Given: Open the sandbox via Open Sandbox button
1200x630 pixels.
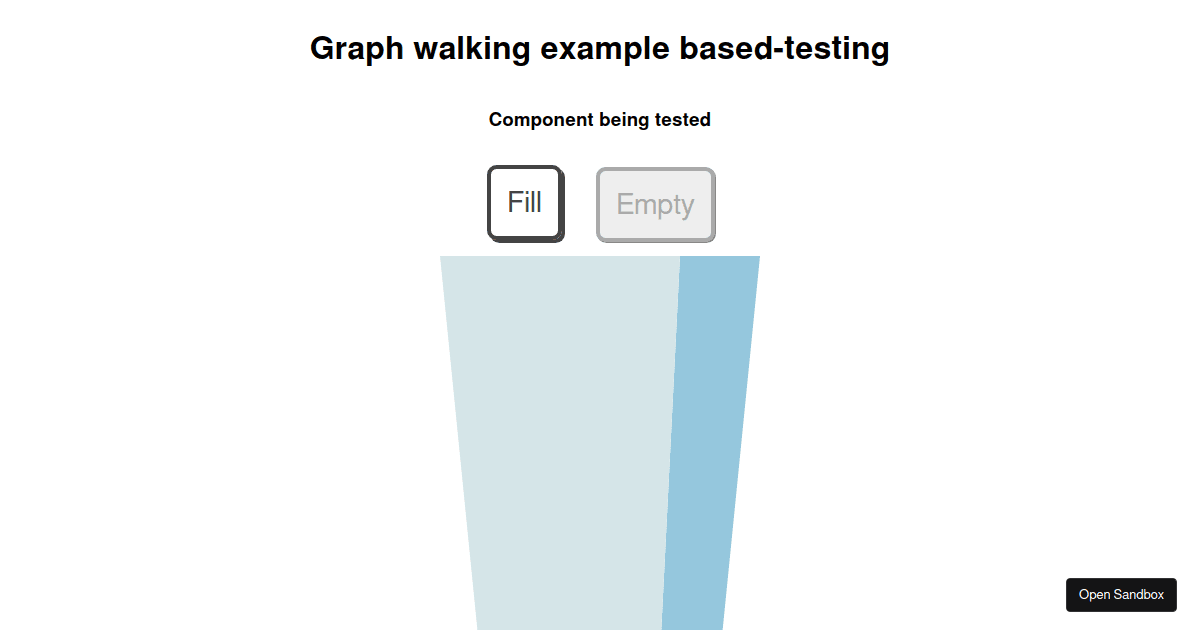Looking at the screenshot, I should coord(1121,594).
